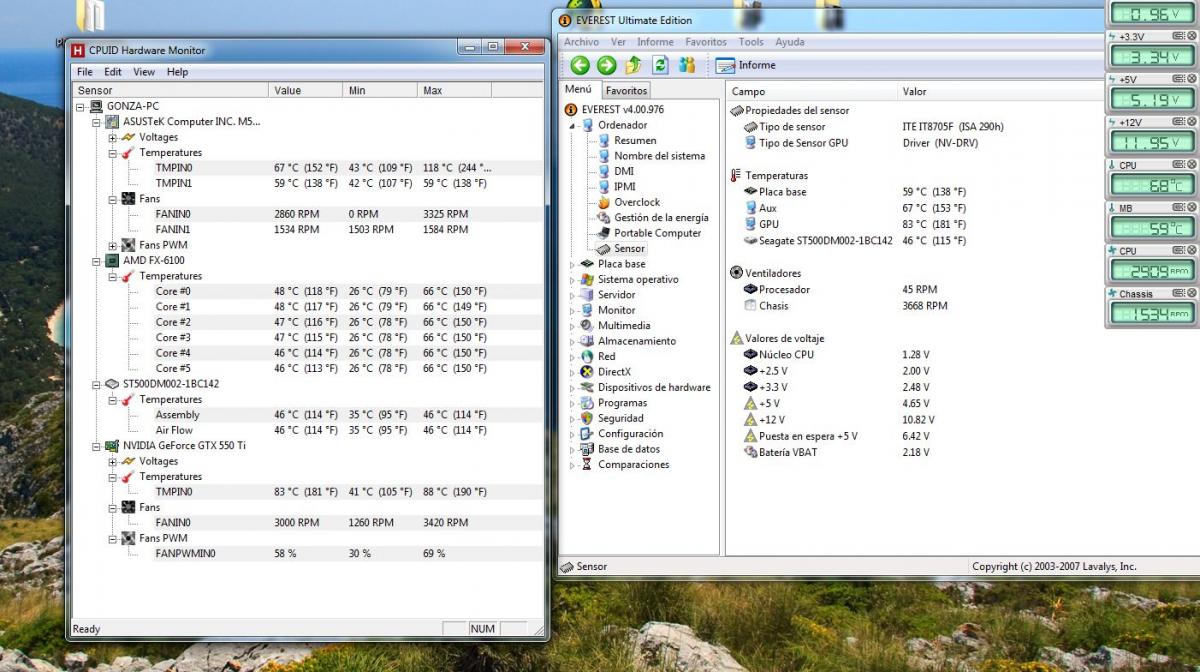Collapse the NVIDIA GeForce GTX 550 Ti node
Screen dimensions: 1200x672
click(97, 446)
